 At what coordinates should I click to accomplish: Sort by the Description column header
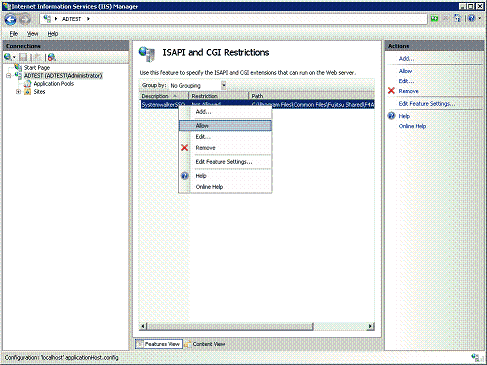[x=164, y=96]
